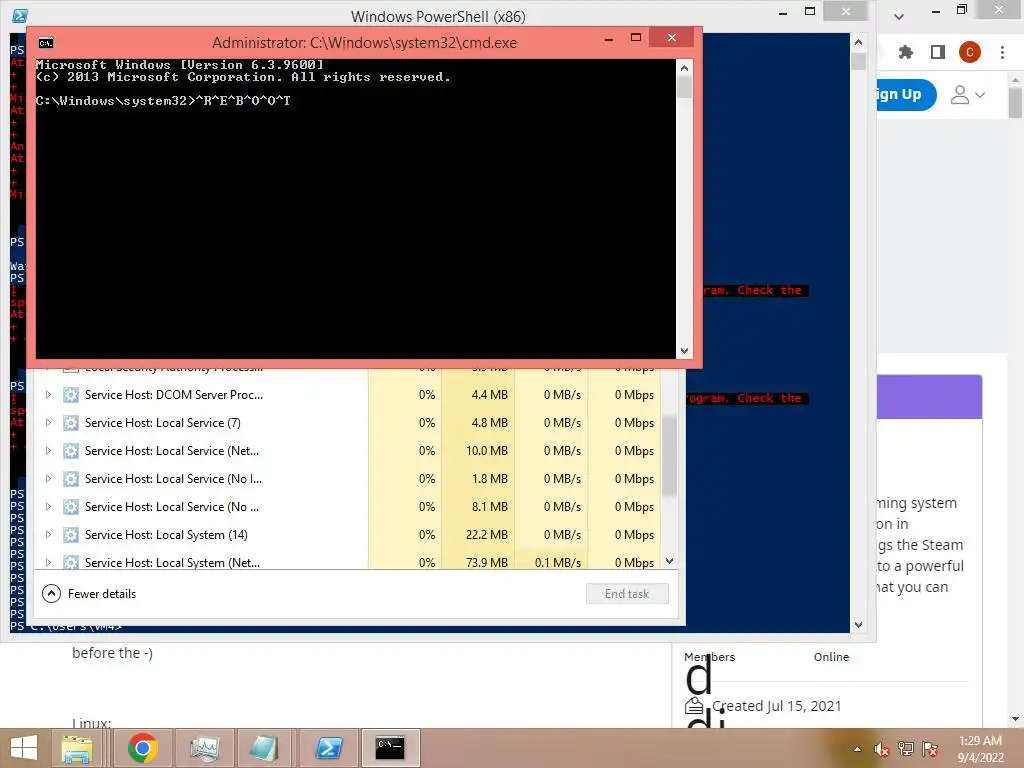Expand Service Host: Local Service (No ... row
Image resolution: width=1024 pixels, height=768 pixels.
coord(48,507)
